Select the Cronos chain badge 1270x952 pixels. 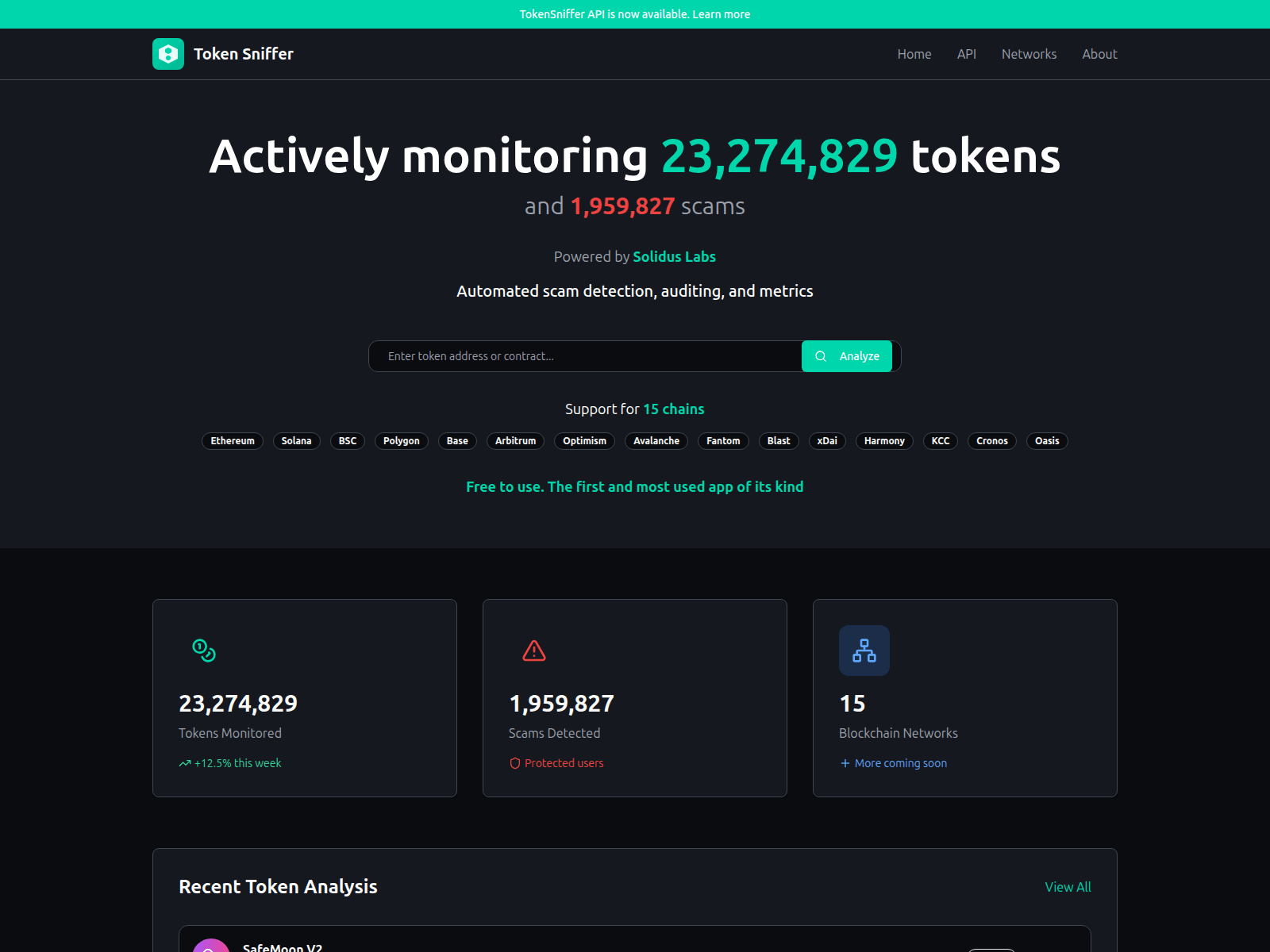pyautogui.click(x=992, y=441)
